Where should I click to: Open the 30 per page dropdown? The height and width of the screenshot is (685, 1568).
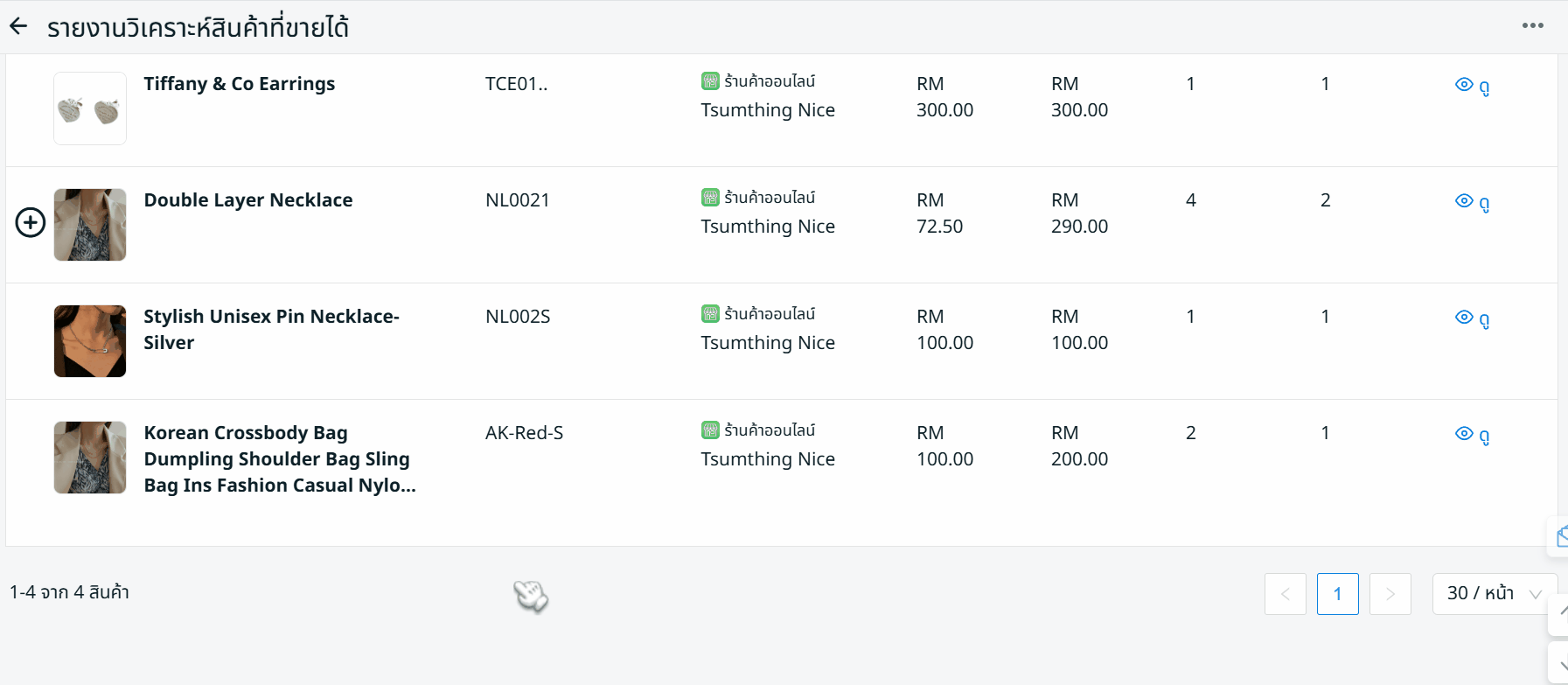pos(1494,594)
